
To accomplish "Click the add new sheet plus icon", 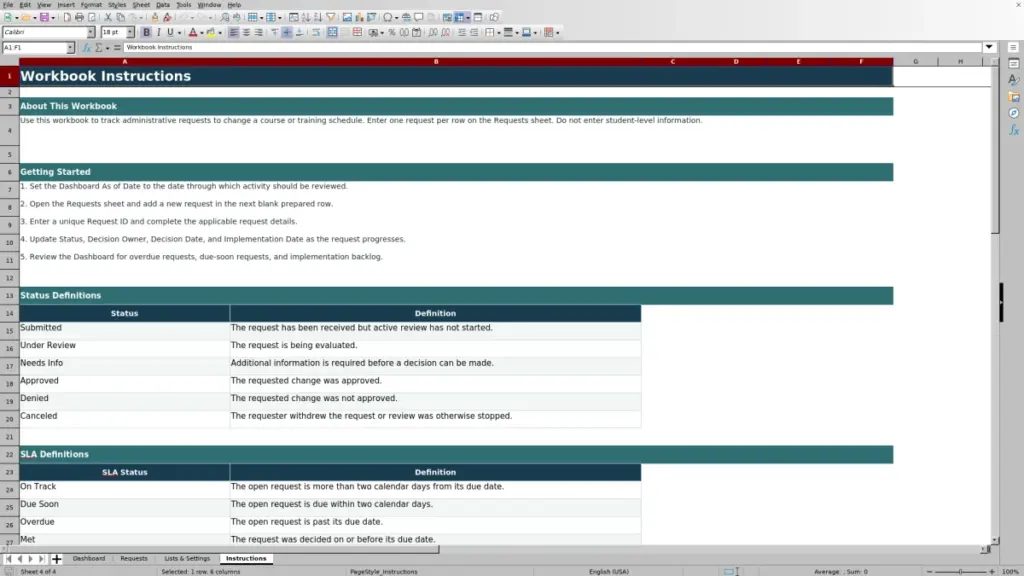I will 56,559.
